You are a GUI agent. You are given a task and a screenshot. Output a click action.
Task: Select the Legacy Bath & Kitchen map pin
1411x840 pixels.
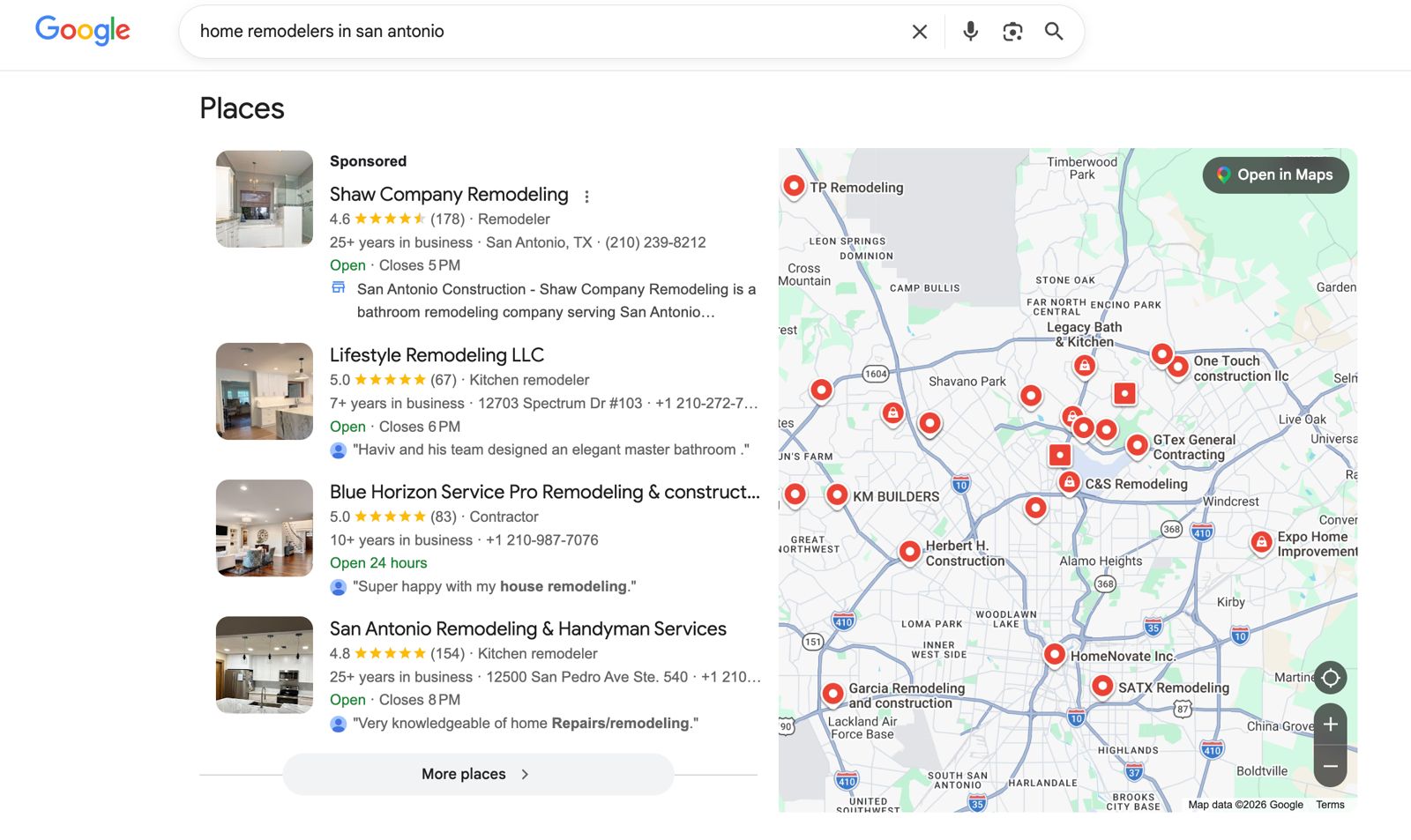coord(1085,365)
